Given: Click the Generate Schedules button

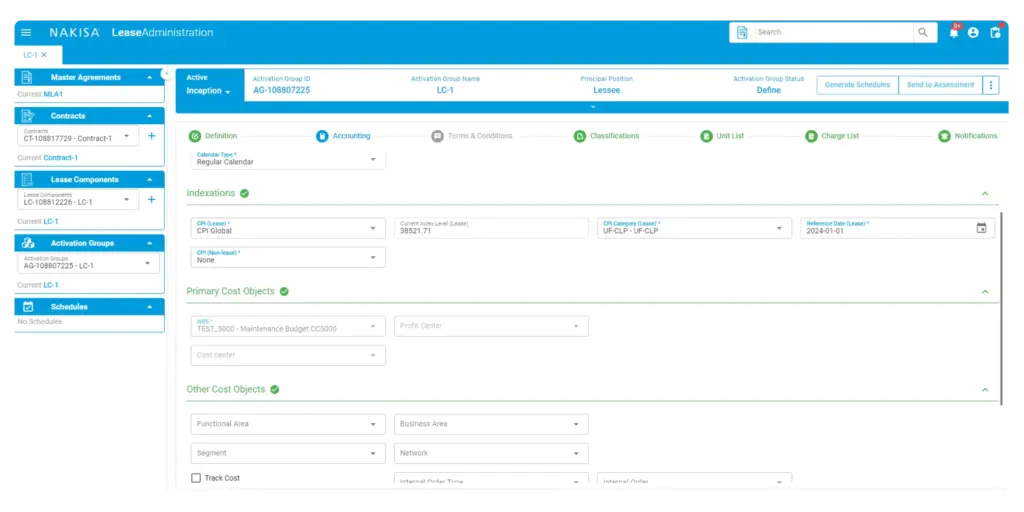Looking at the screenshot, I should 857,85.
